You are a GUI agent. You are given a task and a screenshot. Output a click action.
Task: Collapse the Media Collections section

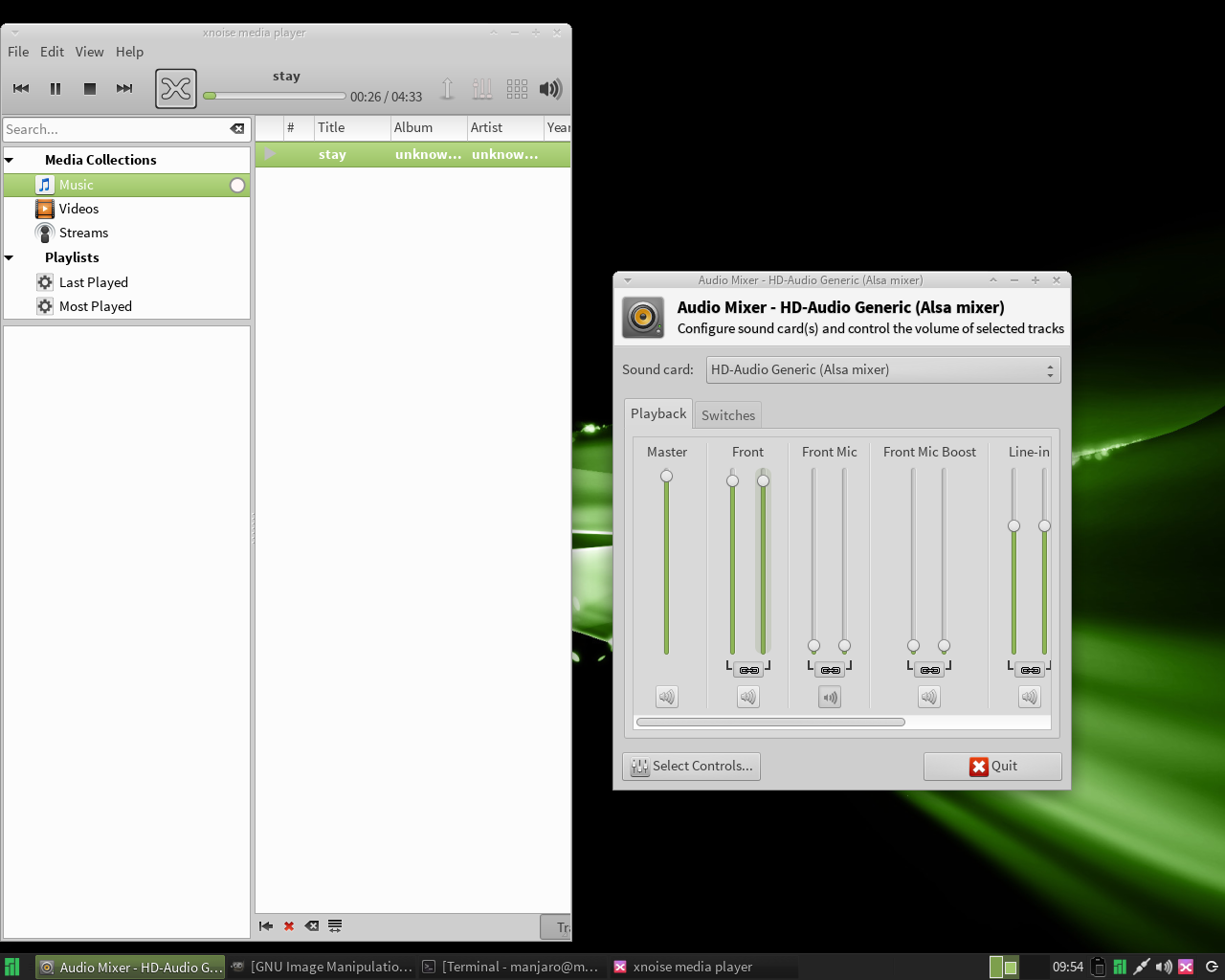coord(10,160)
